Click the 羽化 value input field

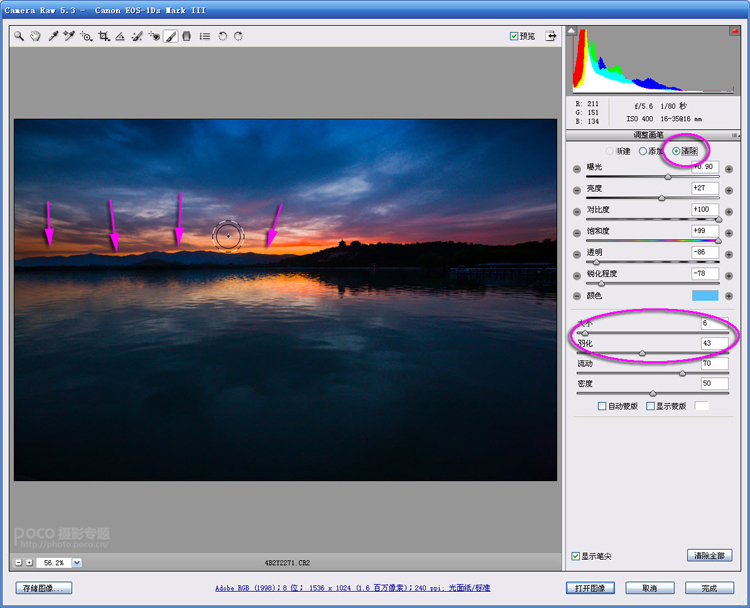coord(713,343)
